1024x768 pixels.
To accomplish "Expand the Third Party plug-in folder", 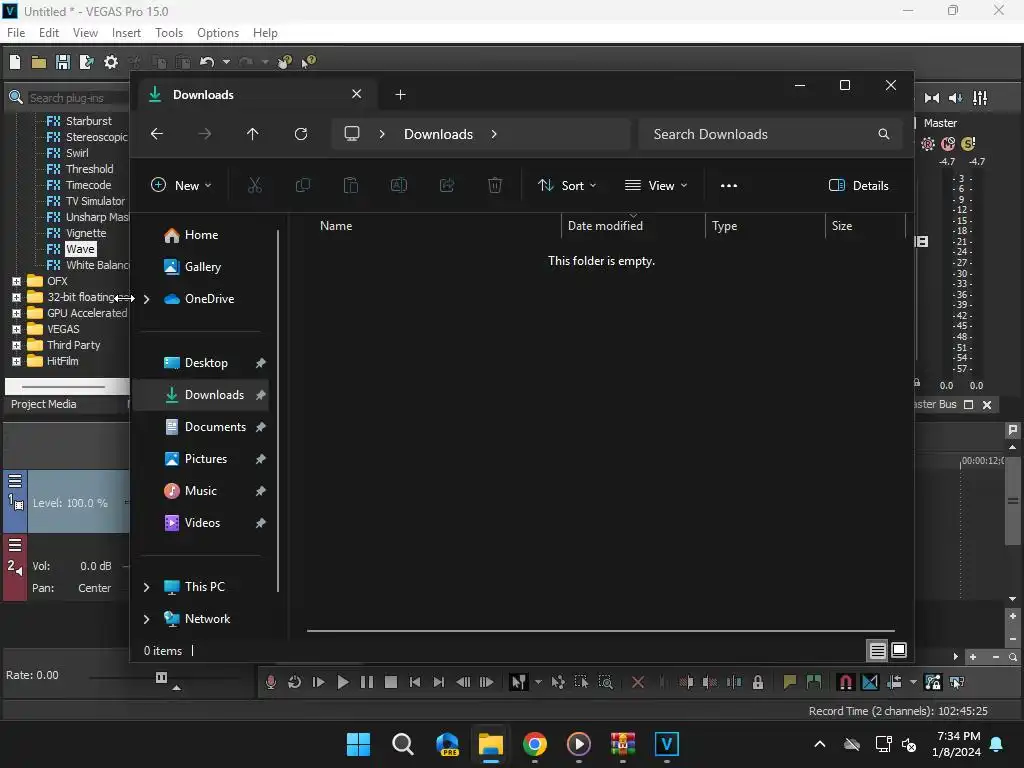I will coord(16,345).
